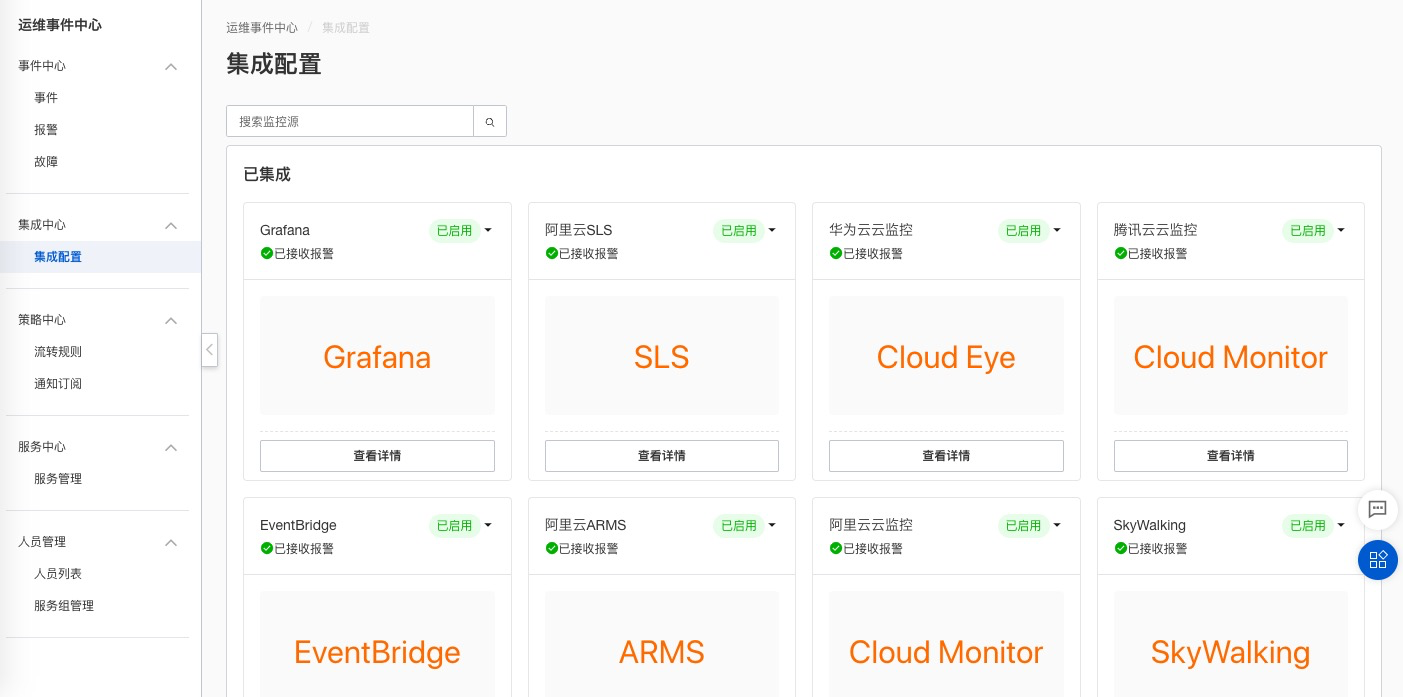The height and width of the screenshot is (697, 1403).
Task: Click green check icon on EventBridge card
Action: point(267,548)
